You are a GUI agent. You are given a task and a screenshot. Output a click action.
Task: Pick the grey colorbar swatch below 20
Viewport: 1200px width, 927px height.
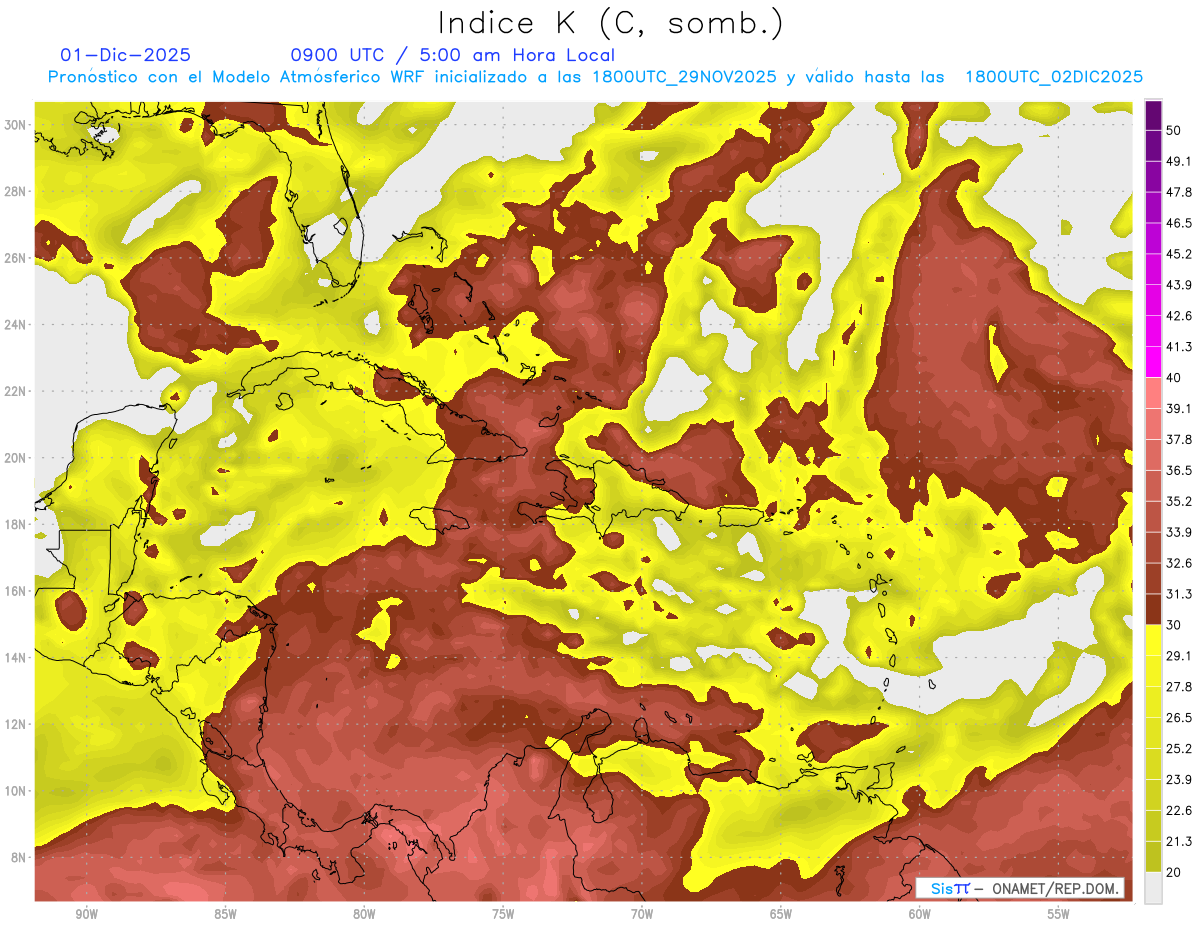(x=1153, y=888)
